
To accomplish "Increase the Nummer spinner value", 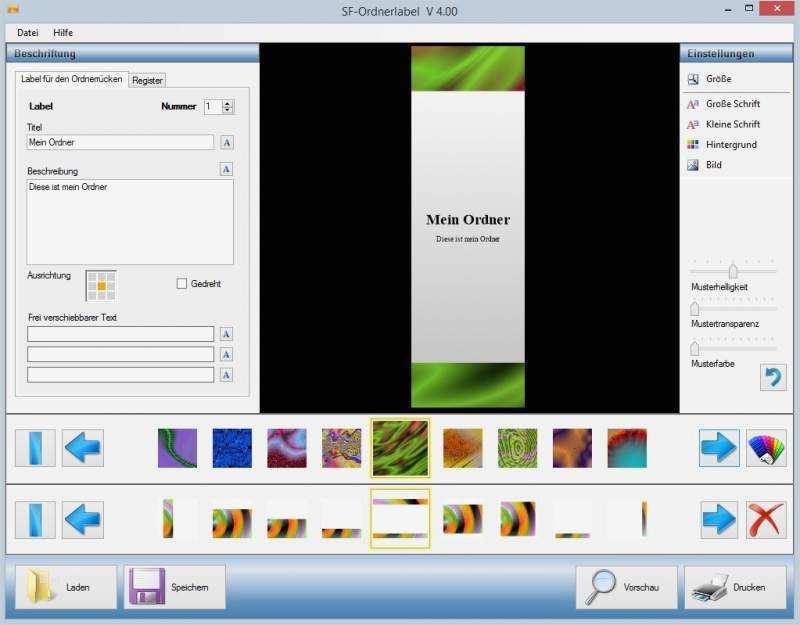I will [x=228, y=103].
